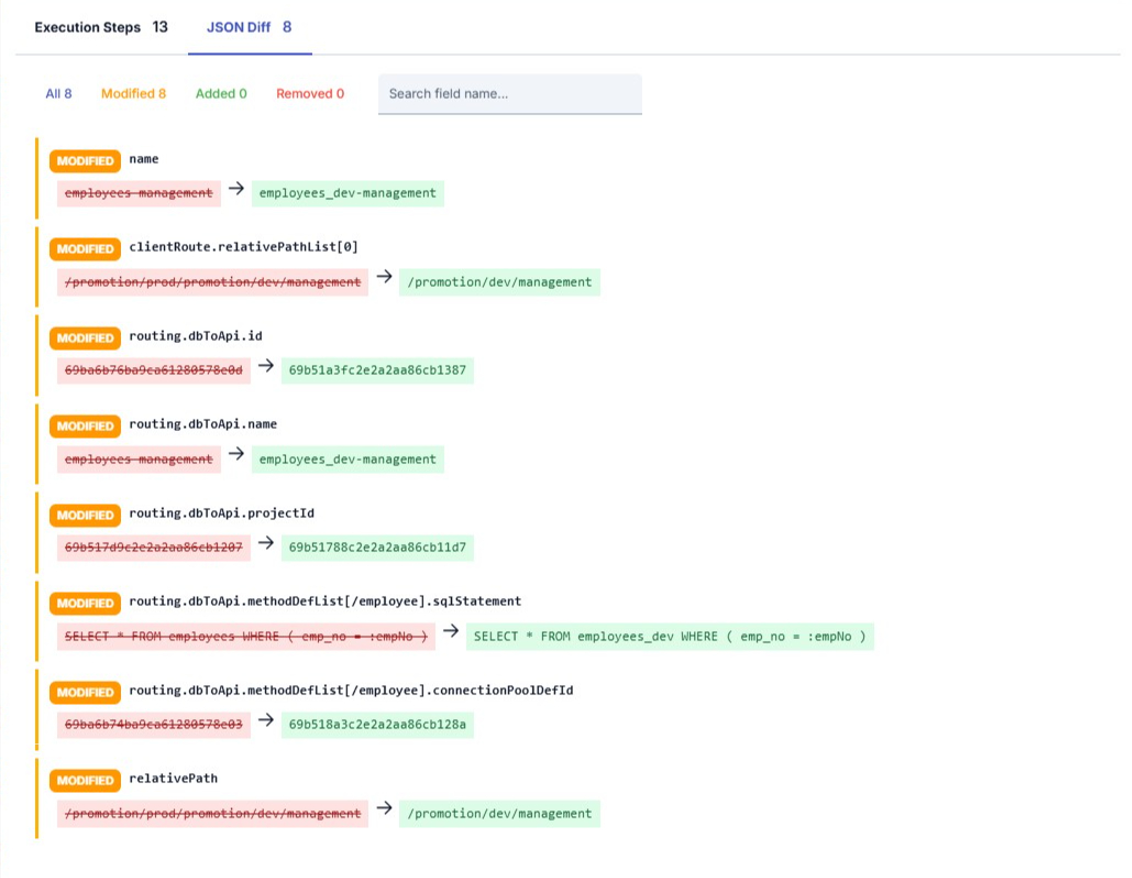Click arrow icon in connectionPoolDefId diff row
1132x878 pixels.
[x=266, y=720]
